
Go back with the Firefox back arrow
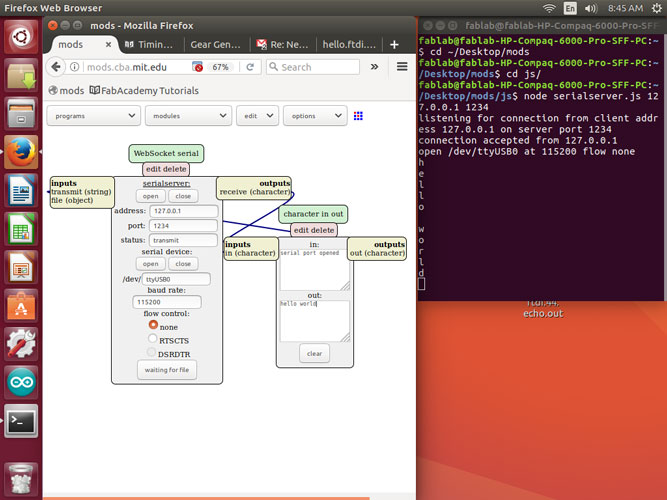56,67
